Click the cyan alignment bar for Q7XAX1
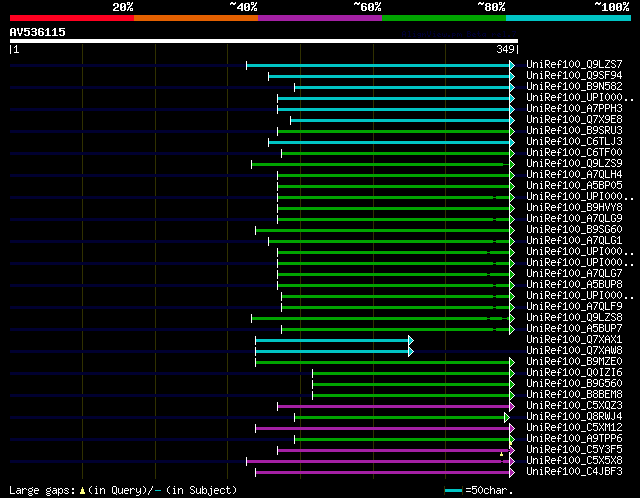Viewport: 640px width, 498px height. click(334, 340)
